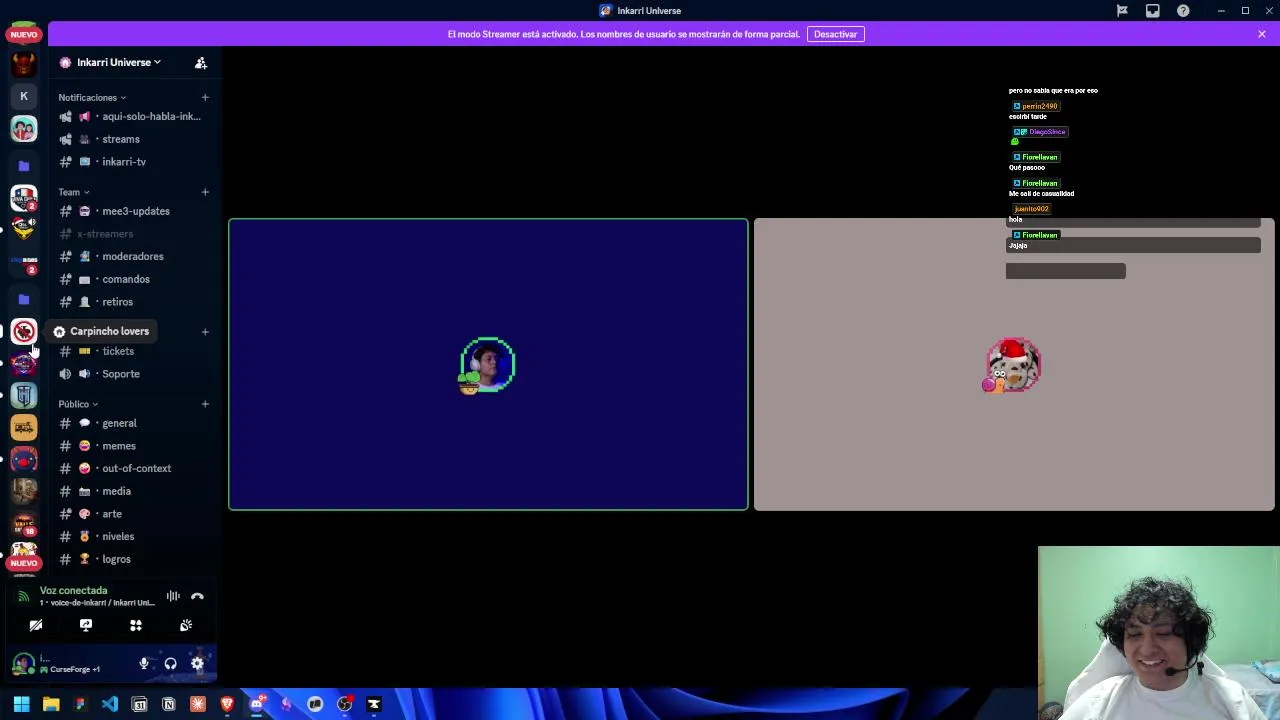The height and width of the screenshot is (720, 1280).
Task: Open the soundboard icon
Action: (186, 625)
